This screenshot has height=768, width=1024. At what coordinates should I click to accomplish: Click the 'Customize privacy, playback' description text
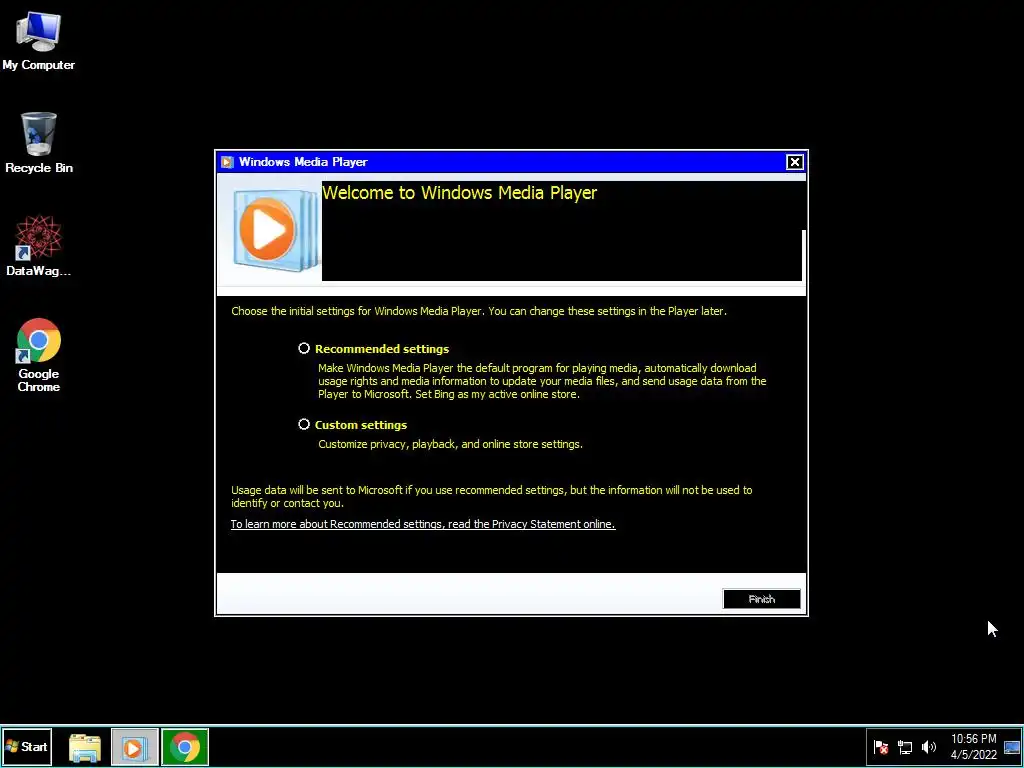(x=450, y=444)
